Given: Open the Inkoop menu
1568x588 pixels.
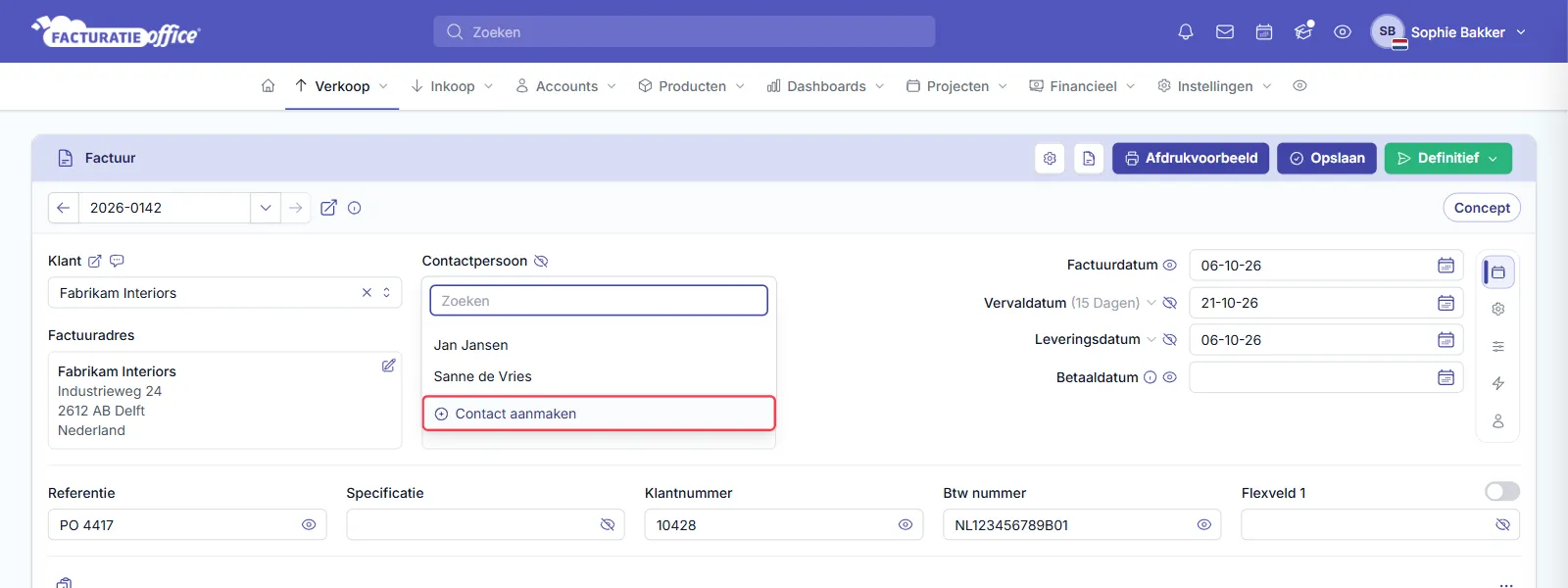Looking at the screenshot, I should [452, 86].
